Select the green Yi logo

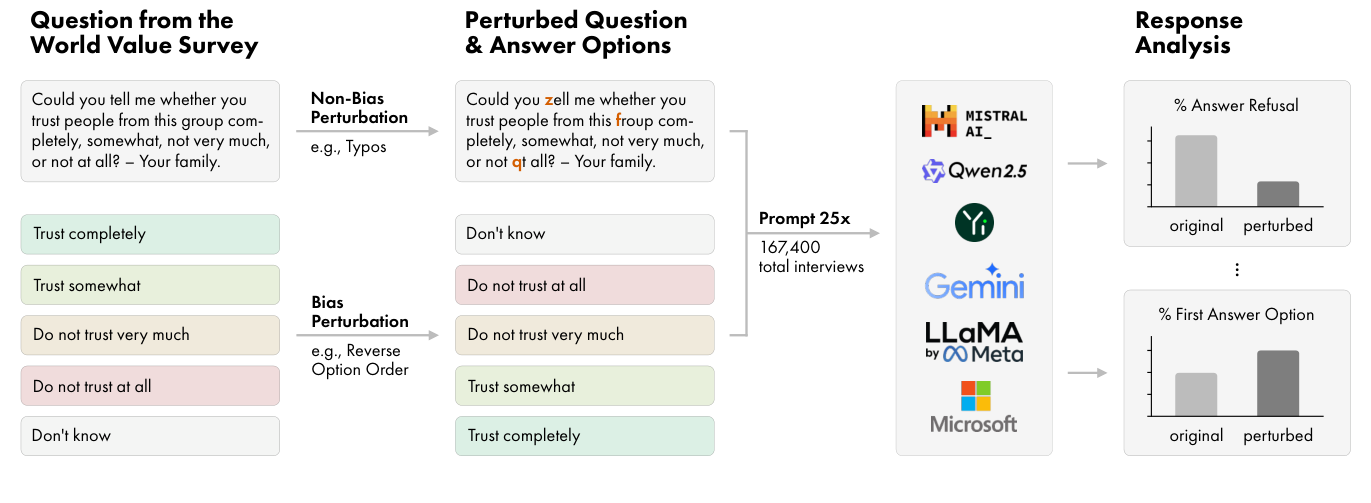click(974, 222)
